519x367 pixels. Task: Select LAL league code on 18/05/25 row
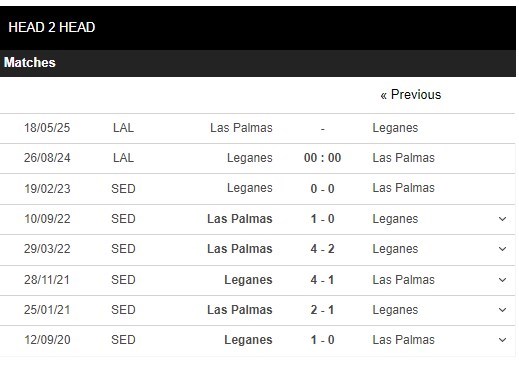click(x=123, y=128)
